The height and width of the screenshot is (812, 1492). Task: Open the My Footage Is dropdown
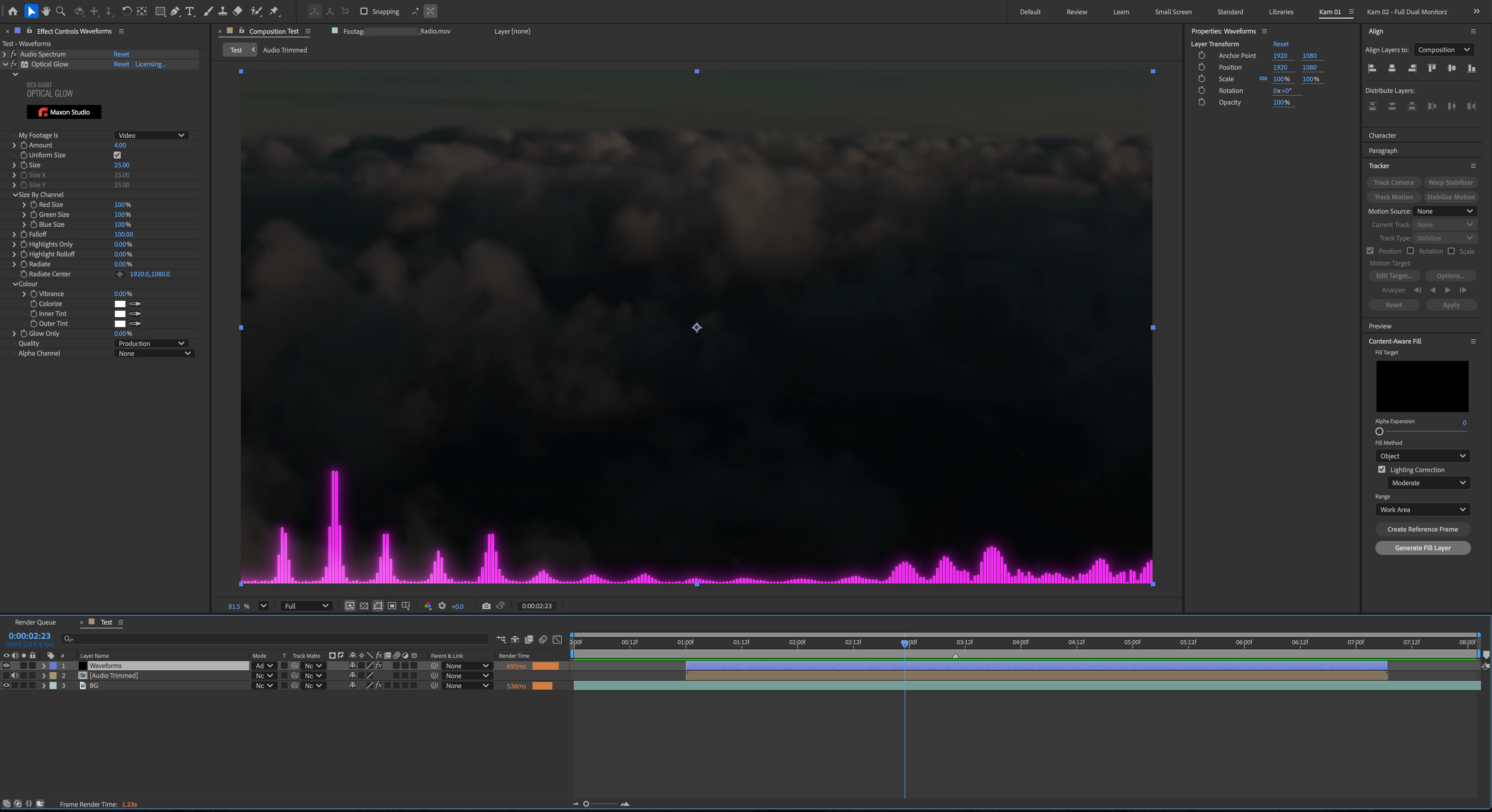click(151, 136)
